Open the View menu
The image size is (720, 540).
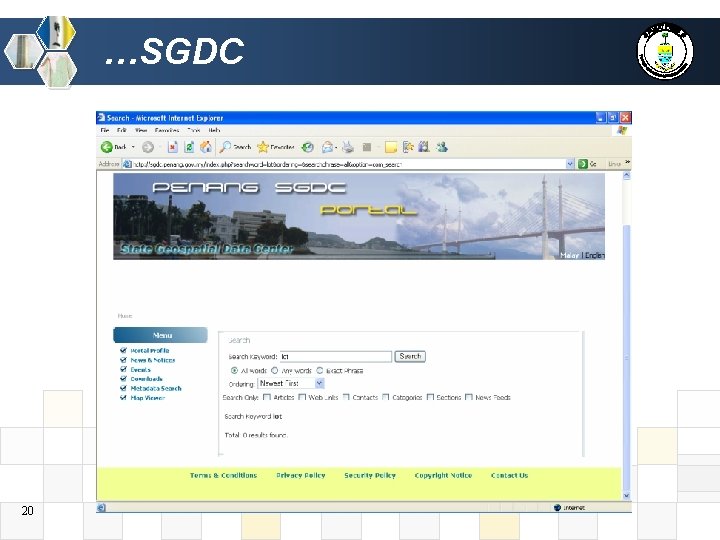click(141, 130)
